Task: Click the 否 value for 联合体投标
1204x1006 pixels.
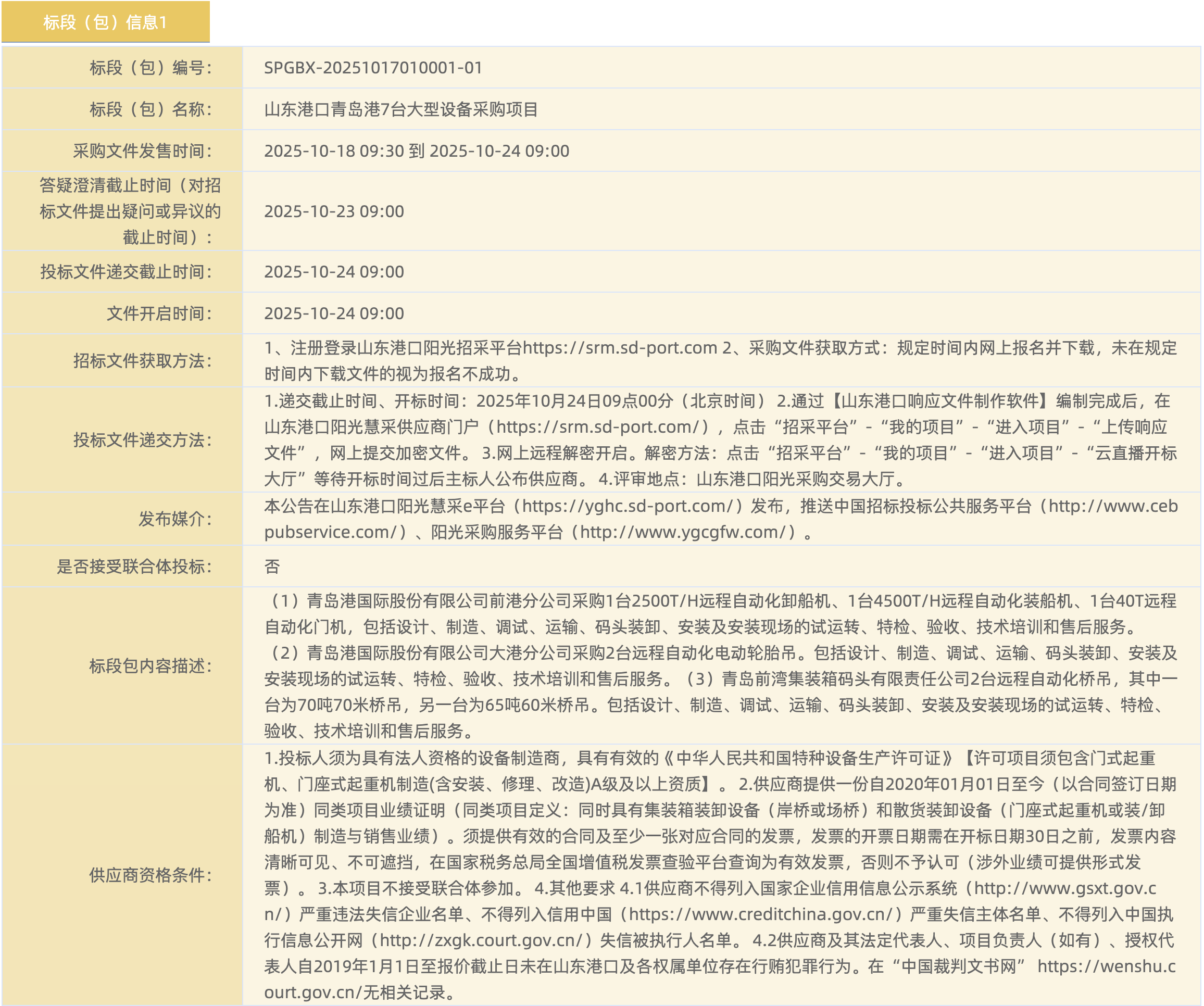Action: [x=272, y=567]
